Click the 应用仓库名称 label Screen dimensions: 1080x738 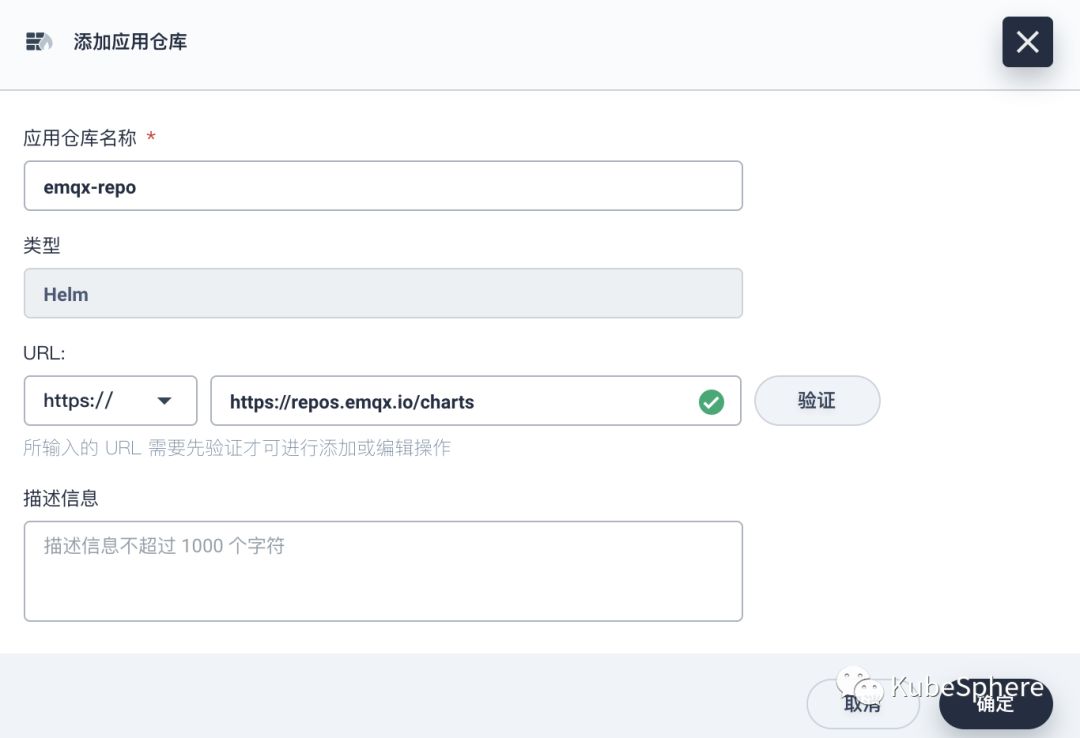(x=80, y=138)
